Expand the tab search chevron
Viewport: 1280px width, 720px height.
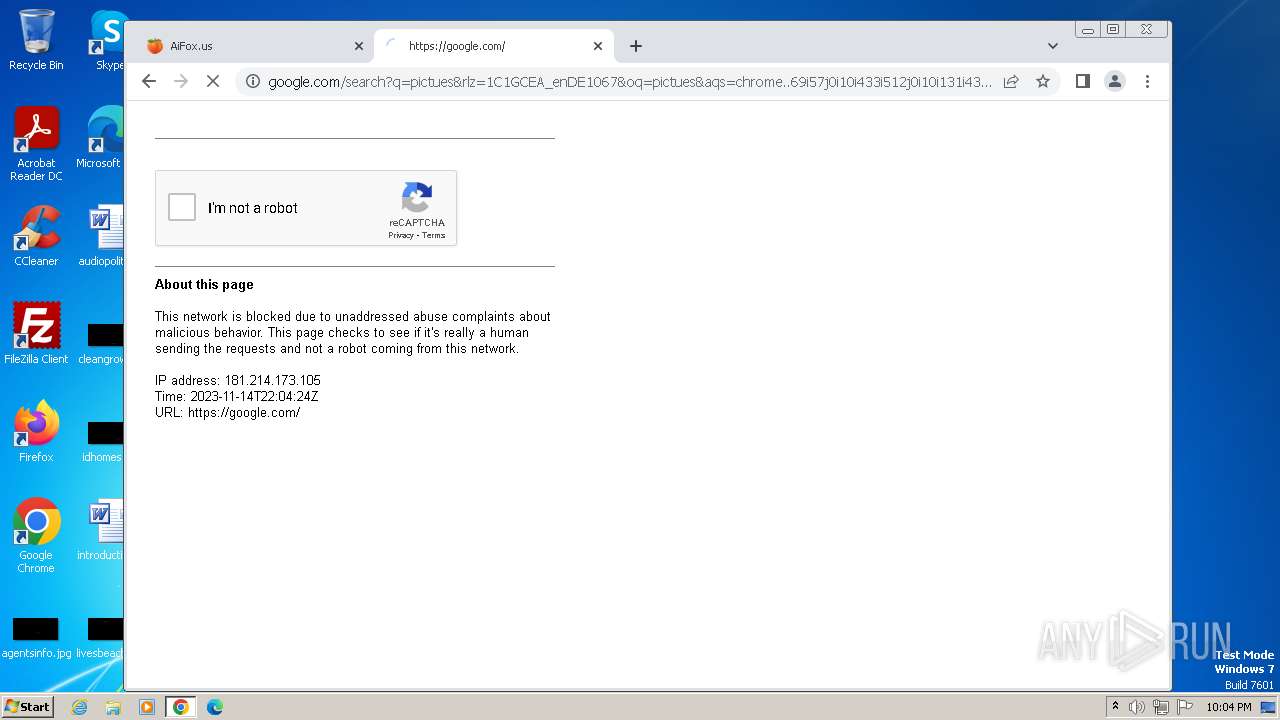1053,46
